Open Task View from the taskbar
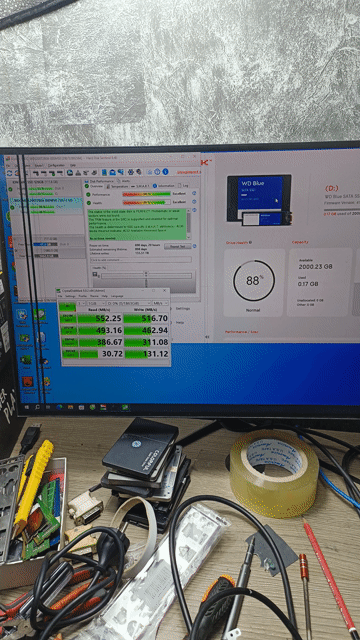 (x=48, y=407)
